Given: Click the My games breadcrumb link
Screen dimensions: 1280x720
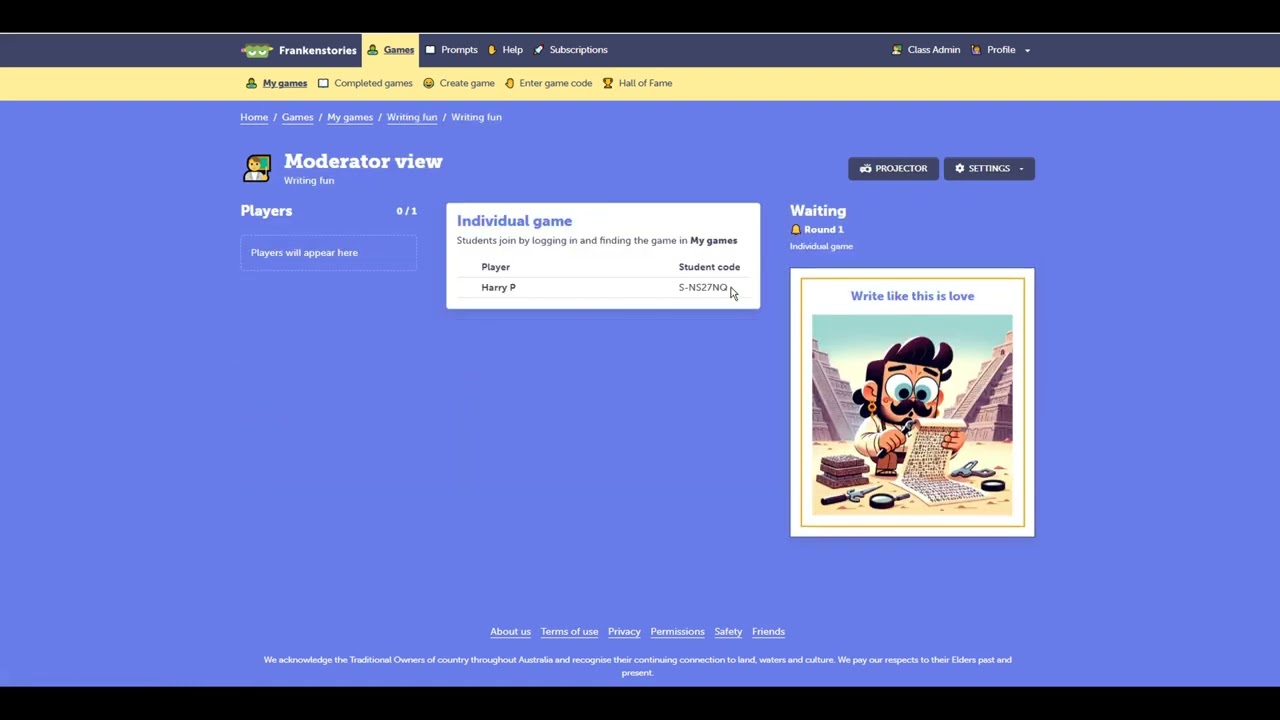Looking at the screenshot, I should point(350,117).
